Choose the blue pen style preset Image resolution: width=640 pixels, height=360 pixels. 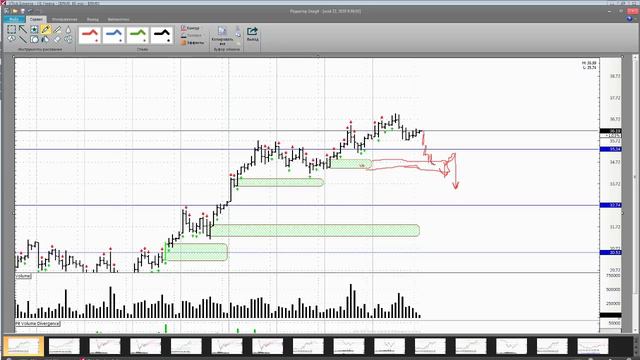(x=114, y=35)
